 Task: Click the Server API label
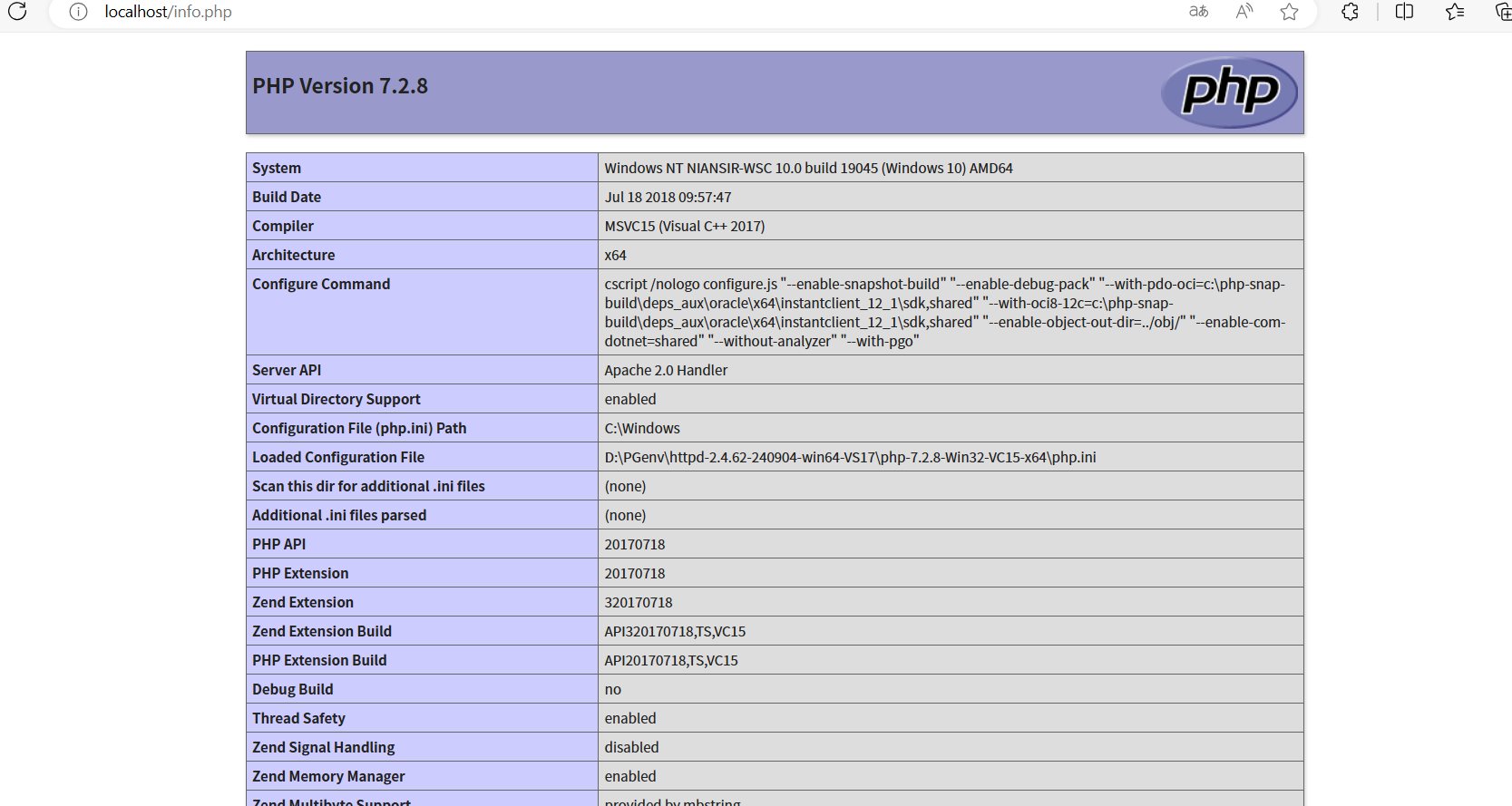(287, 370)
